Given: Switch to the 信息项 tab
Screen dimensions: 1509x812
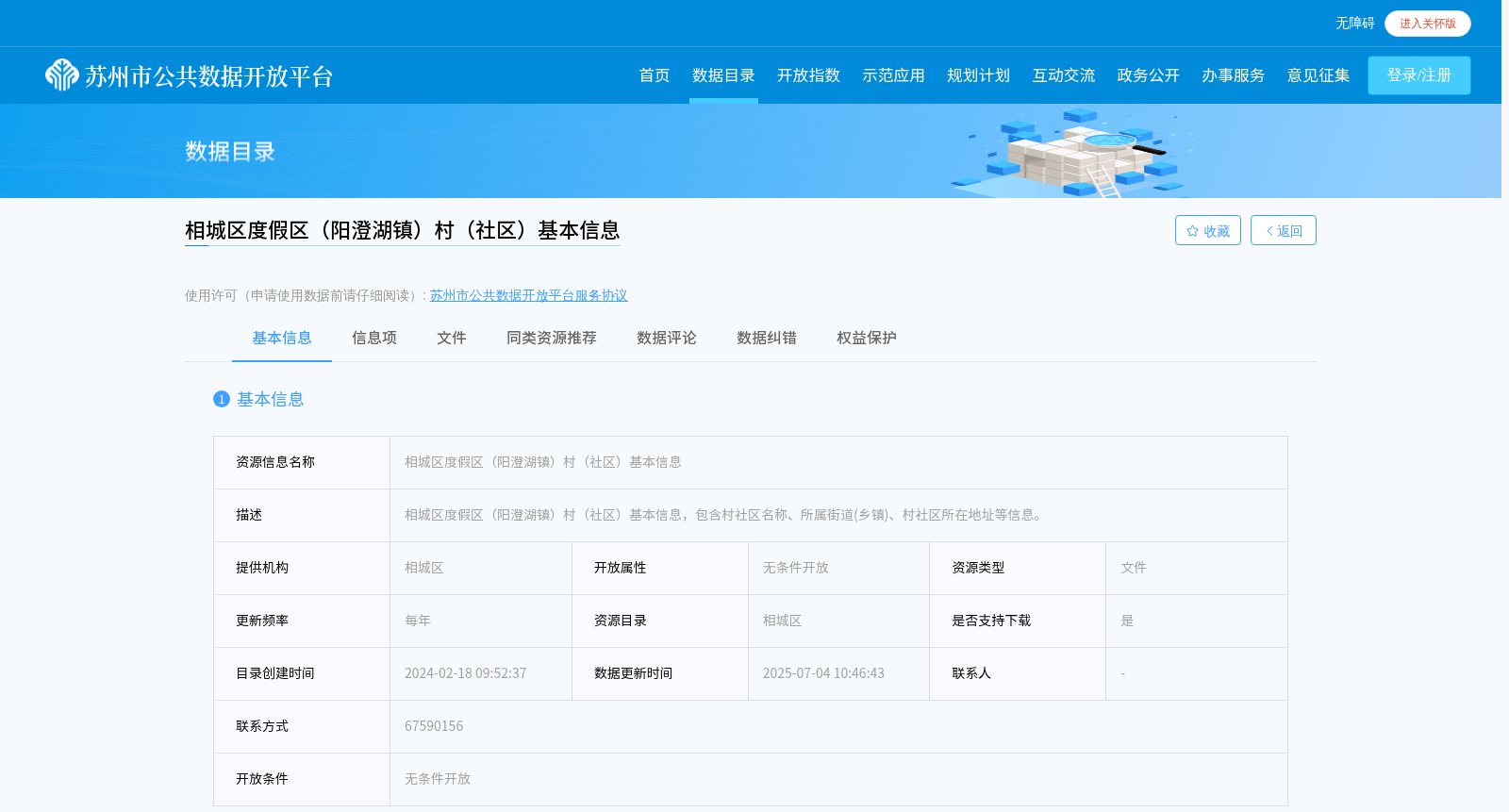Looking at the screenshot, I should click(374, 338).
